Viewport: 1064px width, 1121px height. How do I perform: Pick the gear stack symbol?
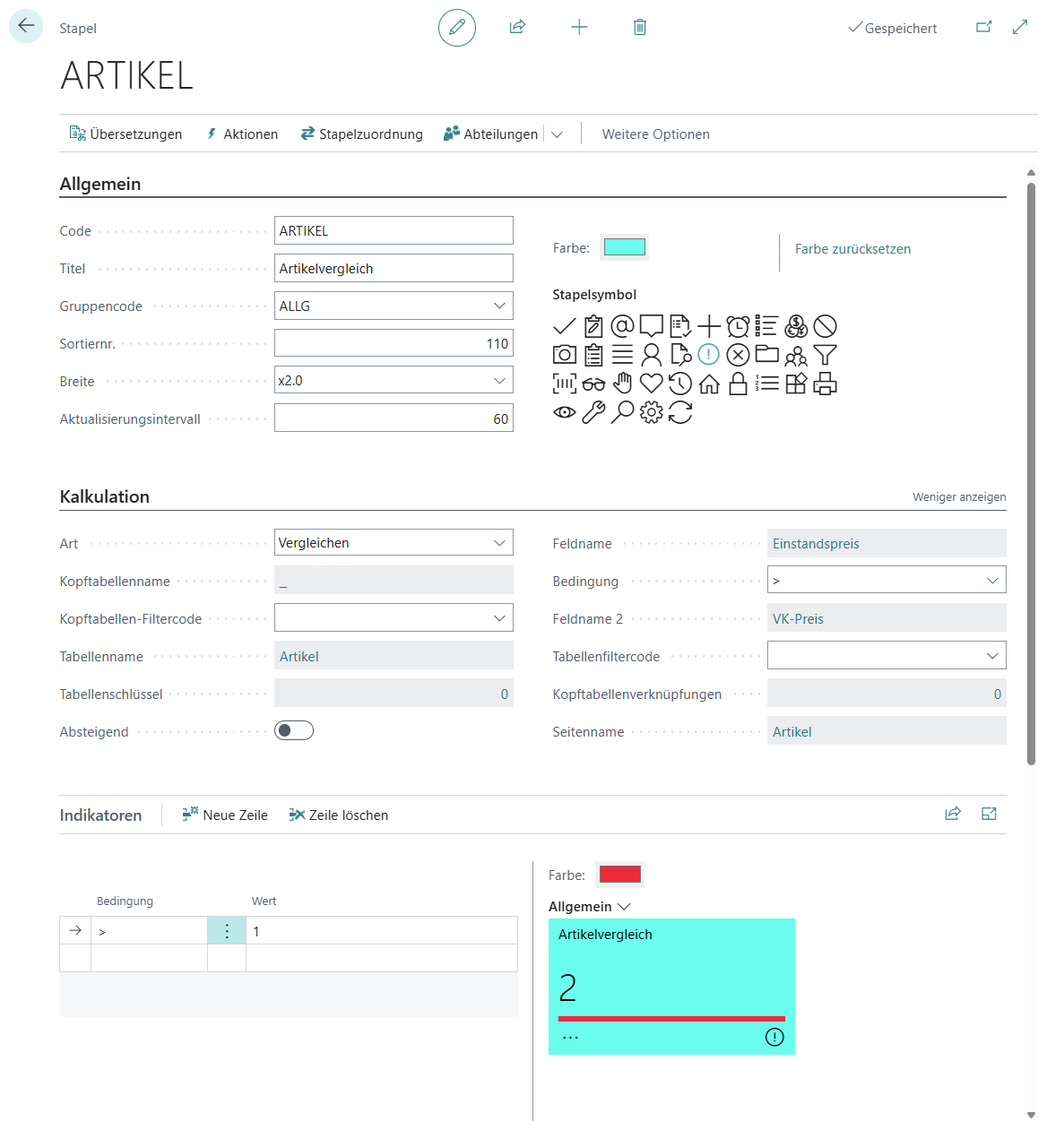(x=652, y=412)
